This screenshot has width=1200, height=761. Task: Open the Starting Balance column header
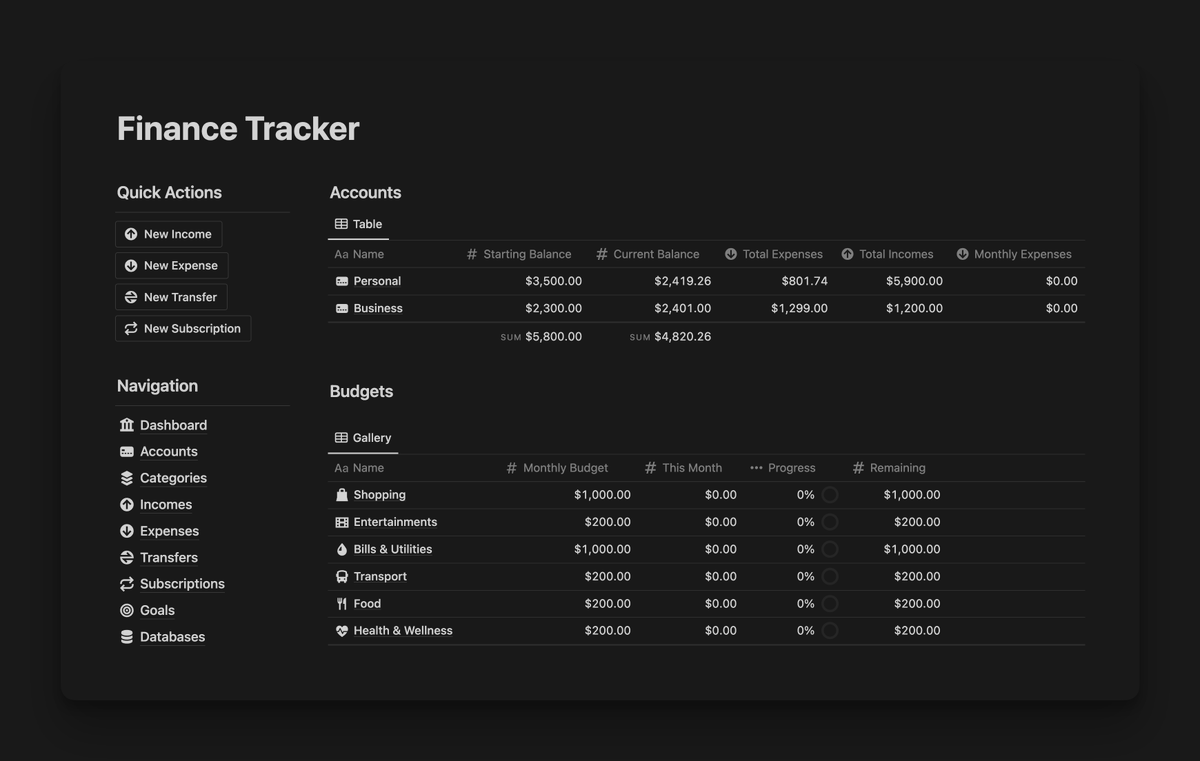[x=519, y=254]
